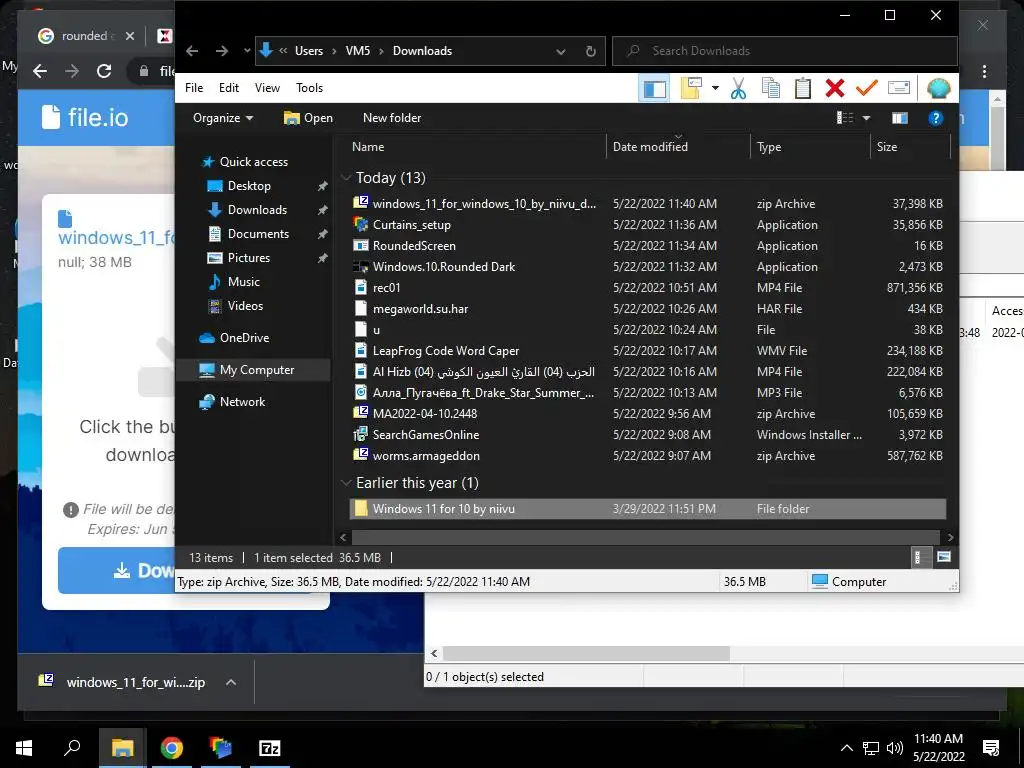This screenshot has height=768, width=1024.
Task: Go forward in Explorer navigation
Action: point(222,51)
